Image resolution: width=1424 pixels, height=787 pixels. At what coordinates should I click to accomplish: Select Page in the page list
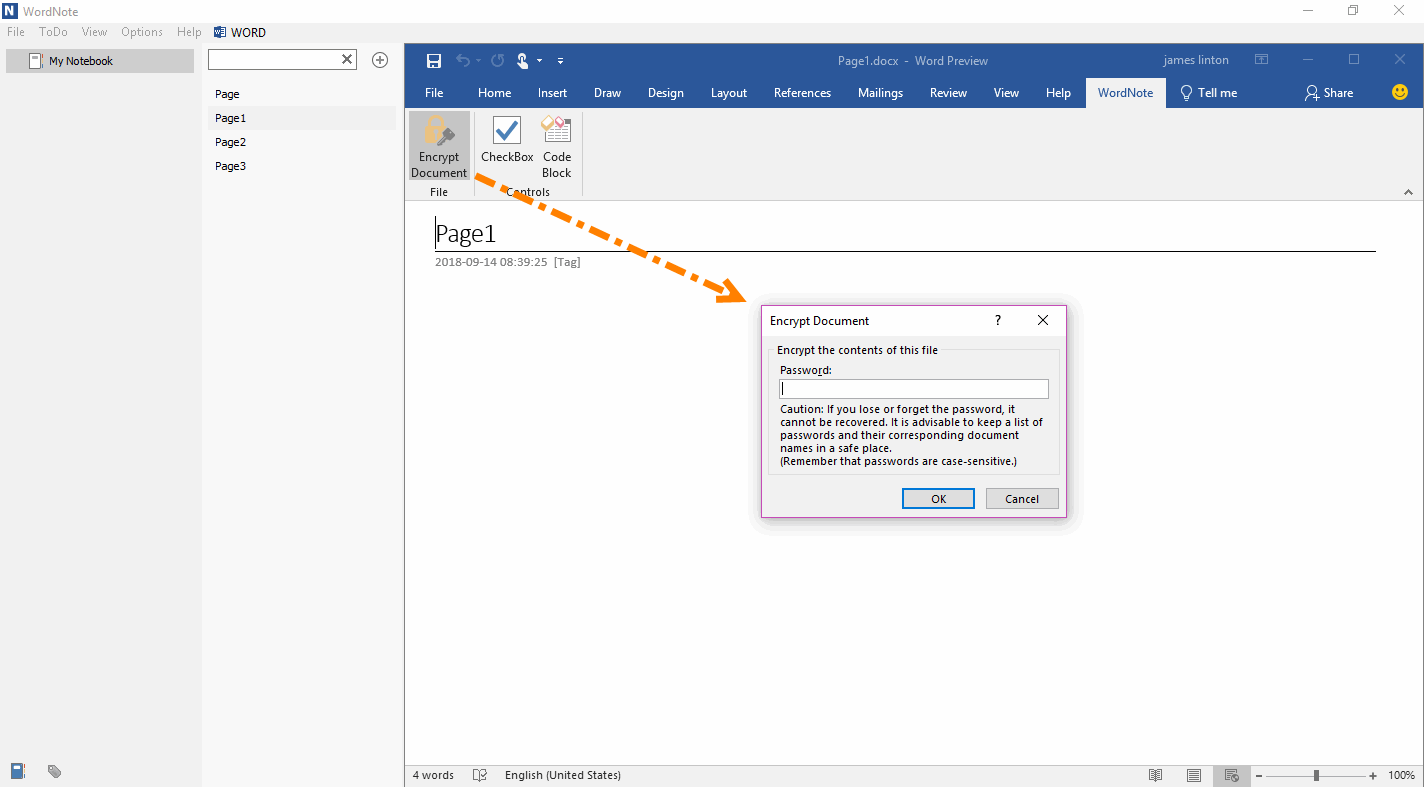pyautogui.click(x=301, y=94)
